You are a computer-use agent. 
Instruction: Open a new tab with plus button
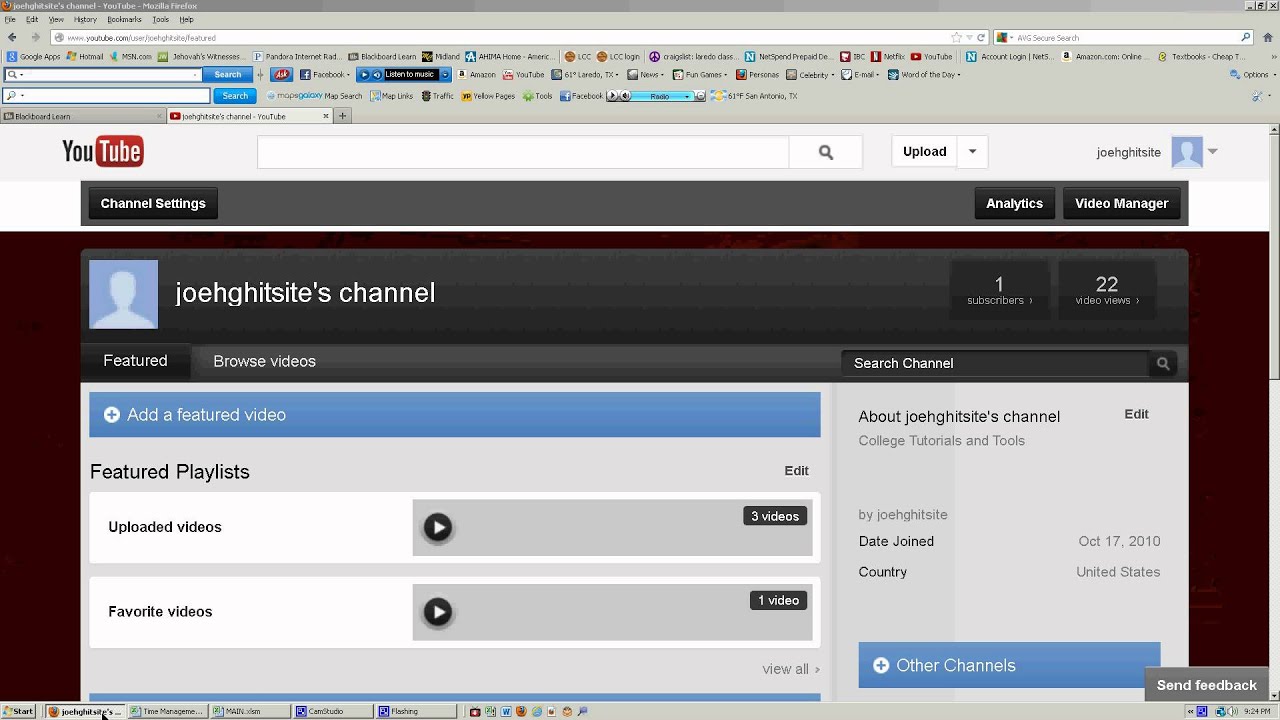tap(342, 116)
